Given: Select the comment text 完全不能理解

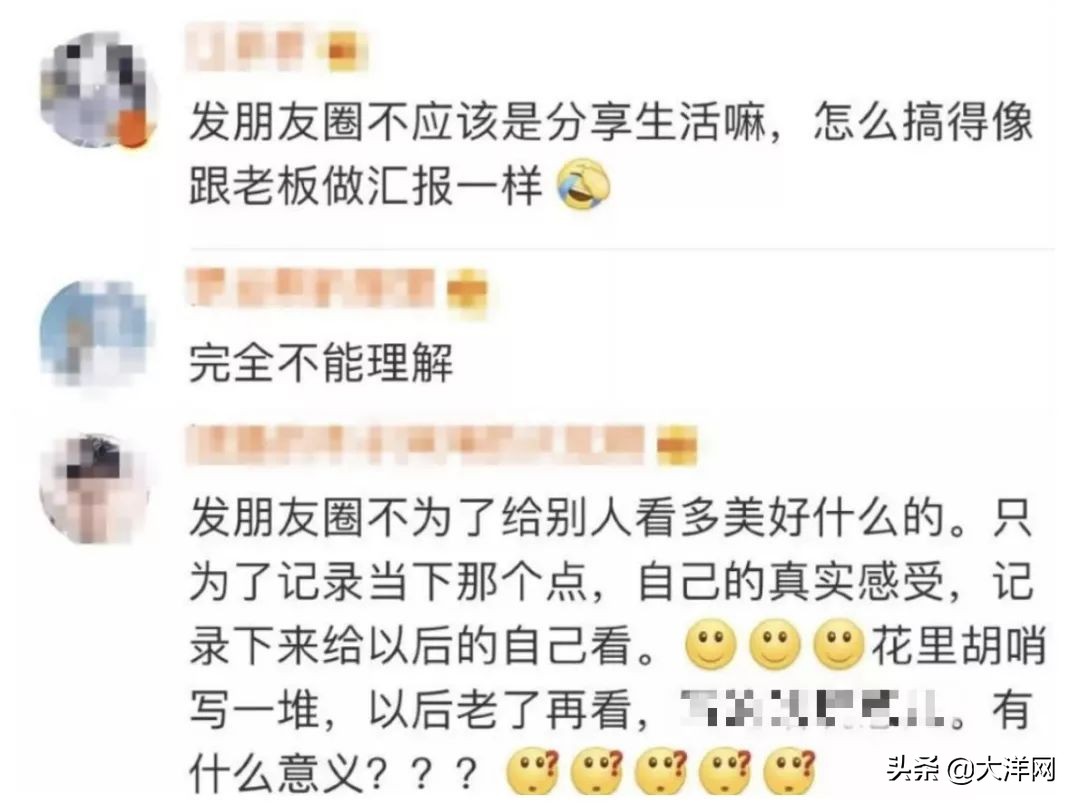Looking at the screenshot, I should click(322, 363).
